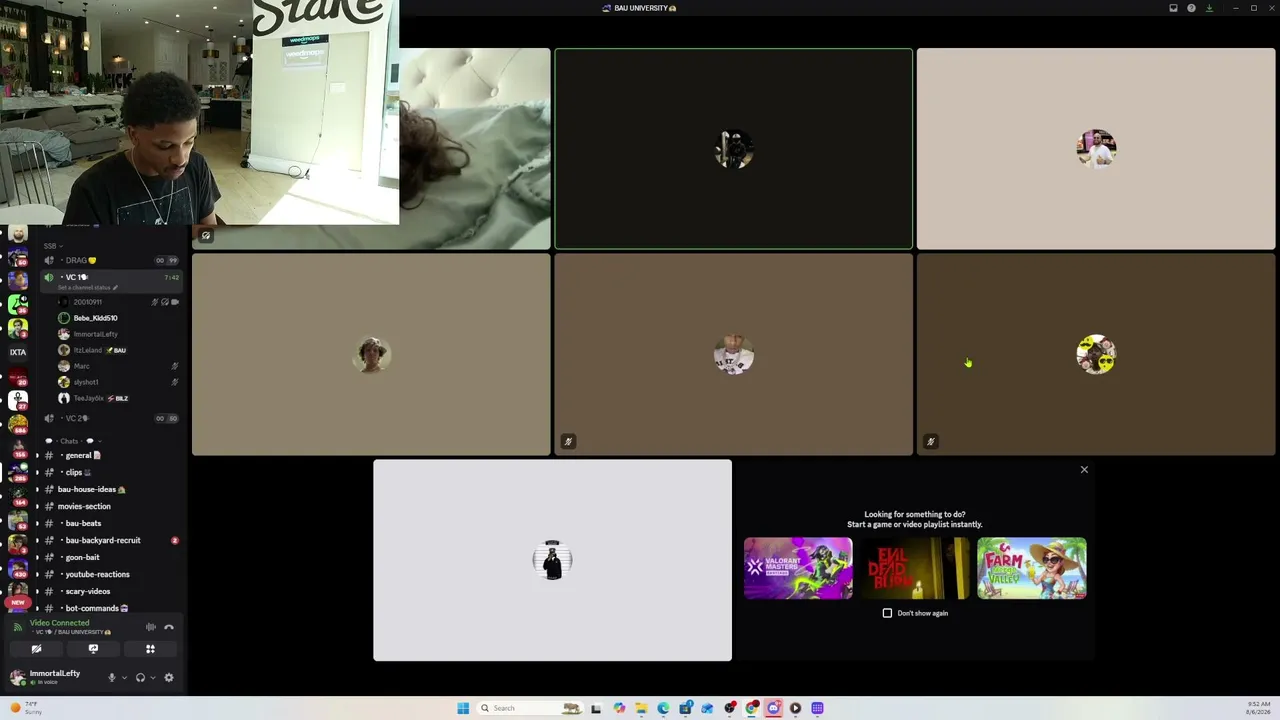
Task: Mute microphone in user panel
Action: pyautogui.click(x=111, y=677)
